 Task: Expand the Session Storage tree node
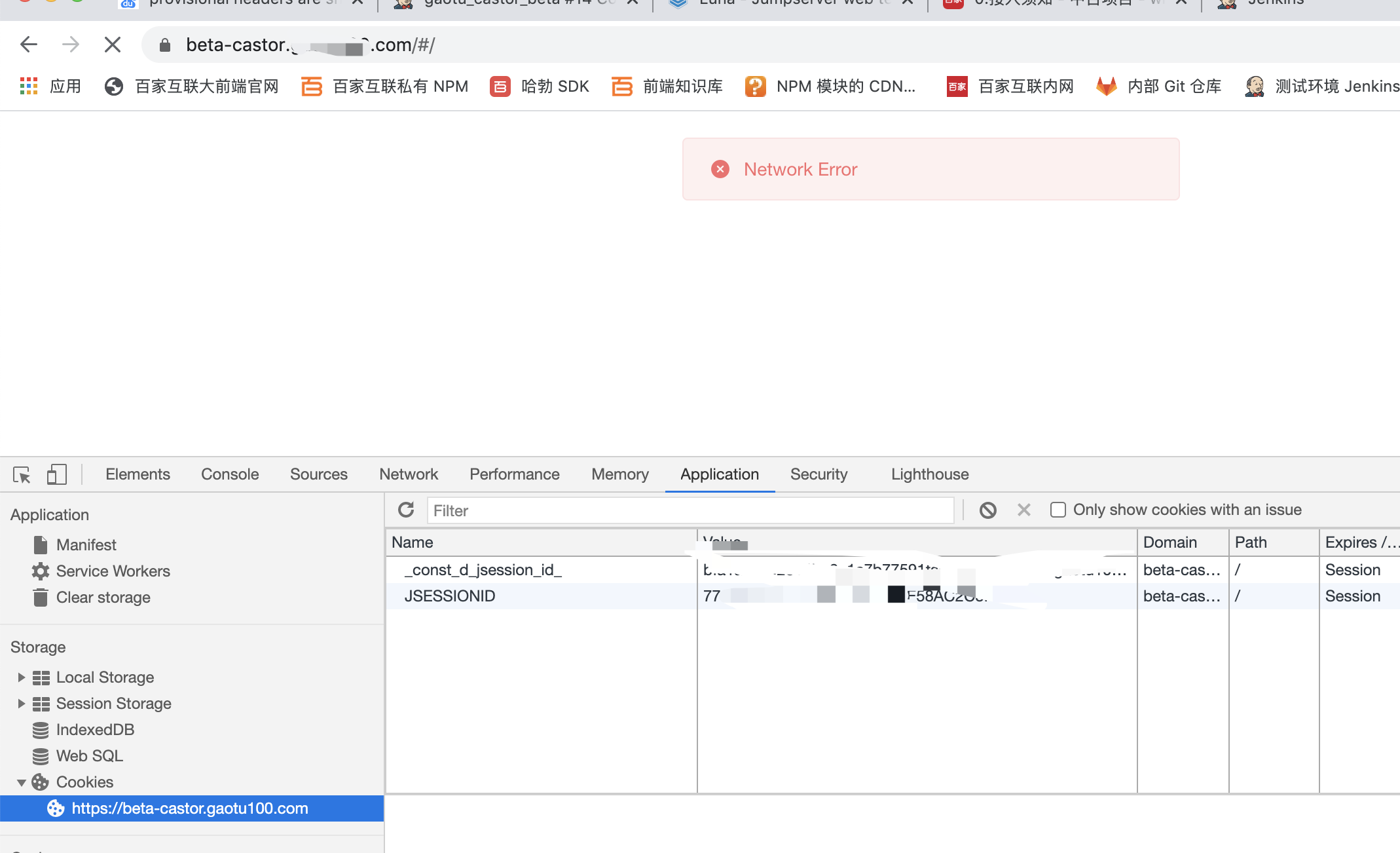click(21, 703)
